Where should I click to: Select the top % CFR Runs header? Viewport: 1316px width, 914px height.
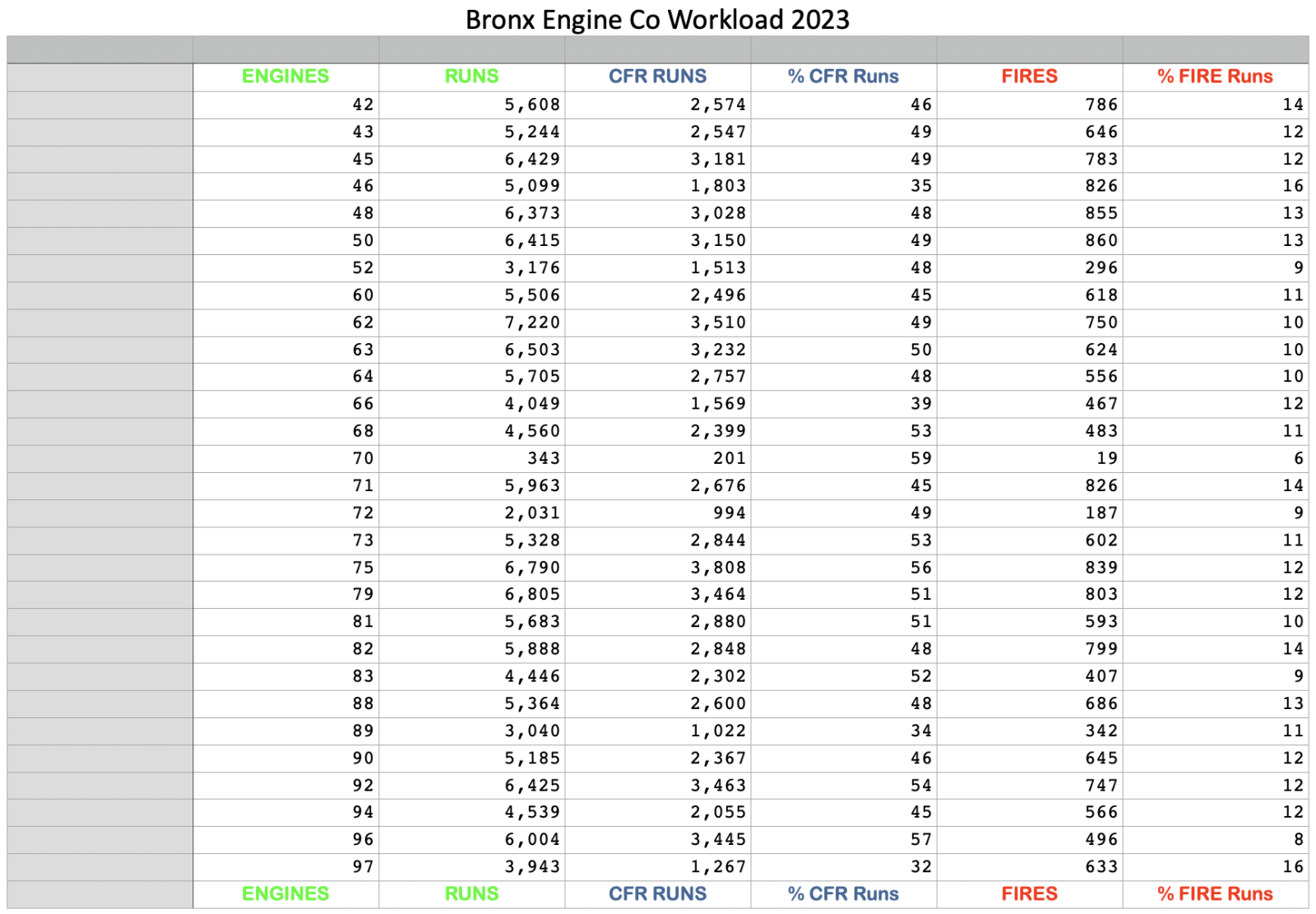843,77
